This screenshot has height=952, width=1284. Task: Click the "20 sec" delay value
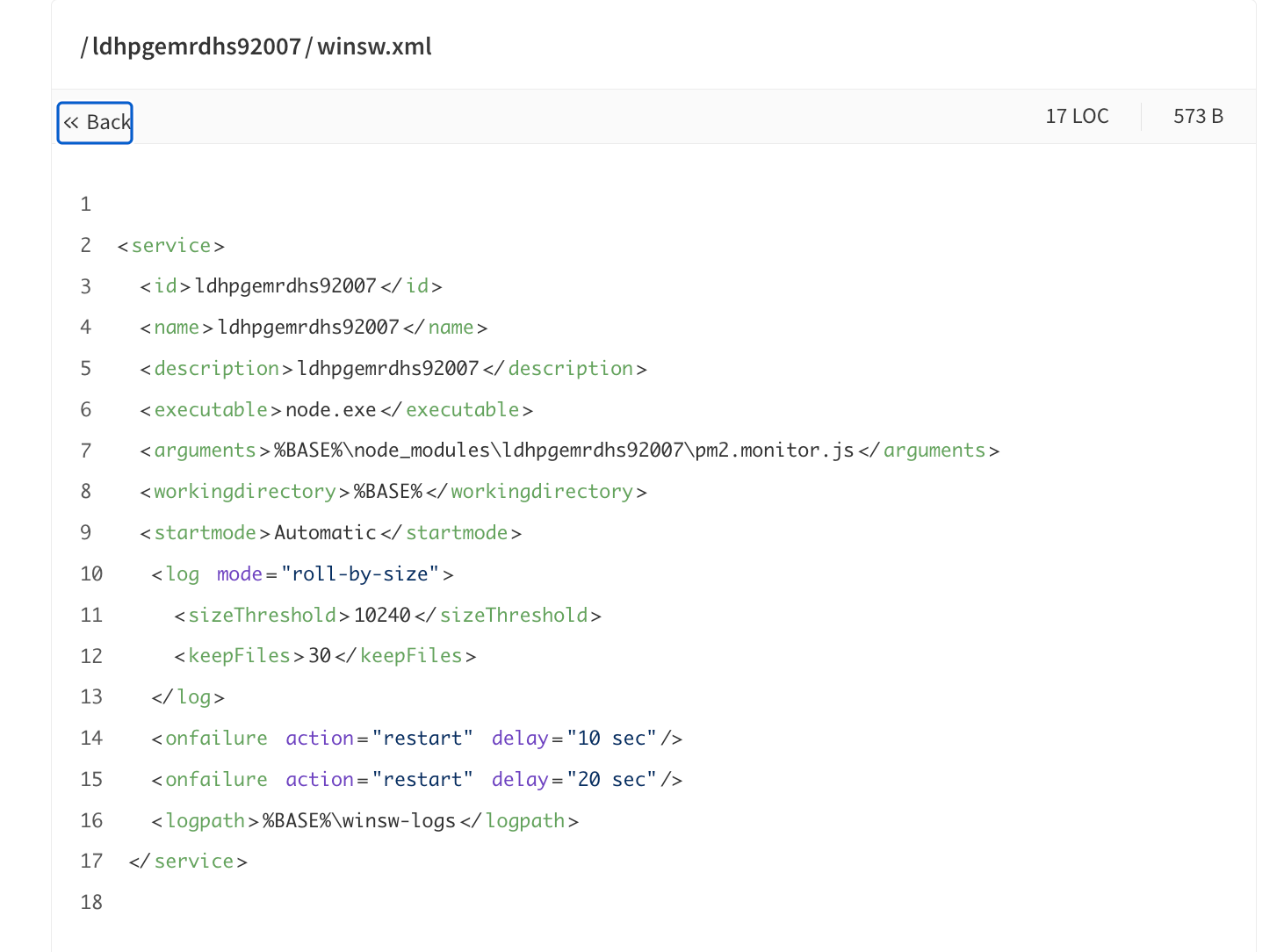(612, 779)
